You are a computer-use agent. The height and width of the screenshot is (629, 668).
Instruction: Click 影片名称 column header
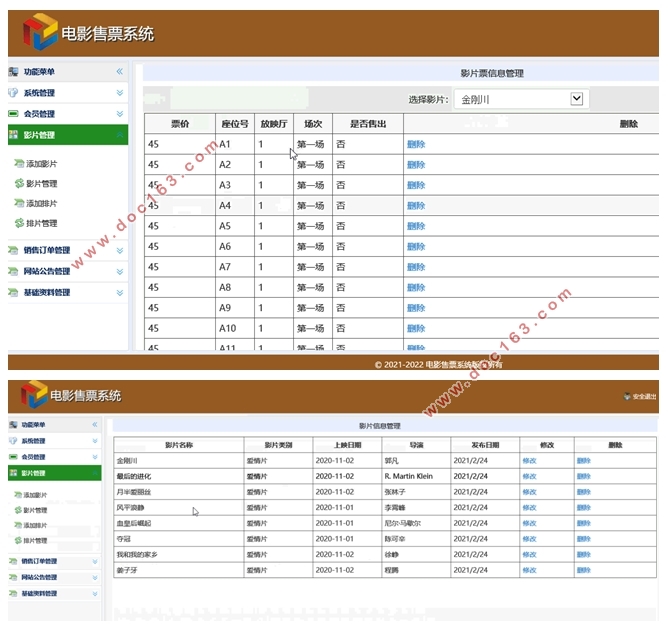pyautogui.click(x=179, y=445)
